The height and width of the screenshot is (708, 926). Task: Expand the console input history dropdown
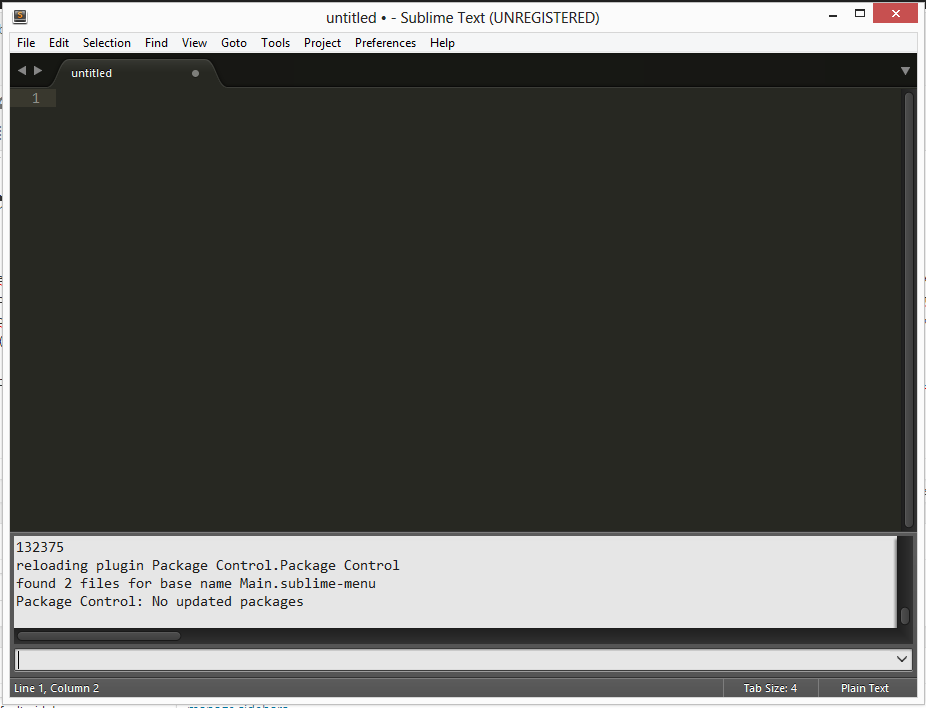pos(902,659)
